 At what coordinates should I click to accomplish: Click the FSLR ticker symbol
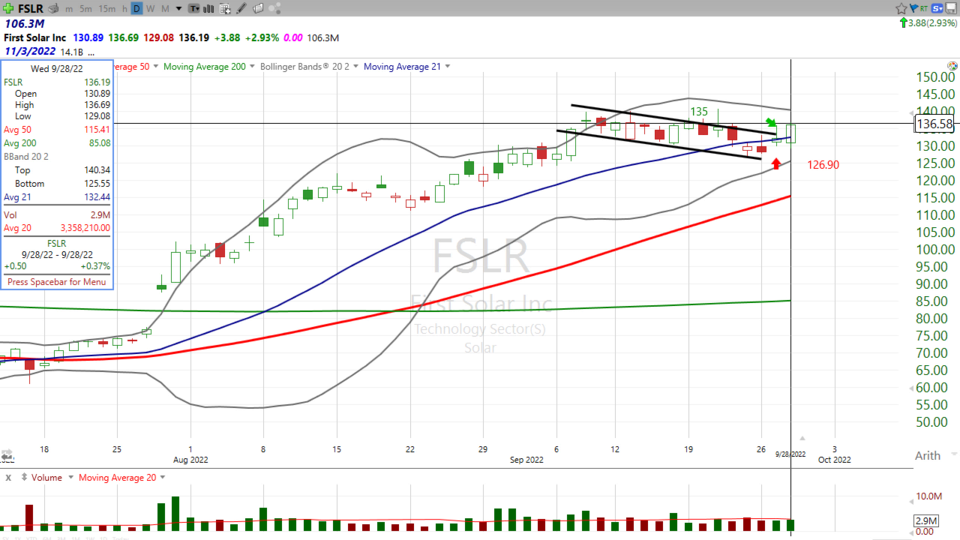point(31,9)
